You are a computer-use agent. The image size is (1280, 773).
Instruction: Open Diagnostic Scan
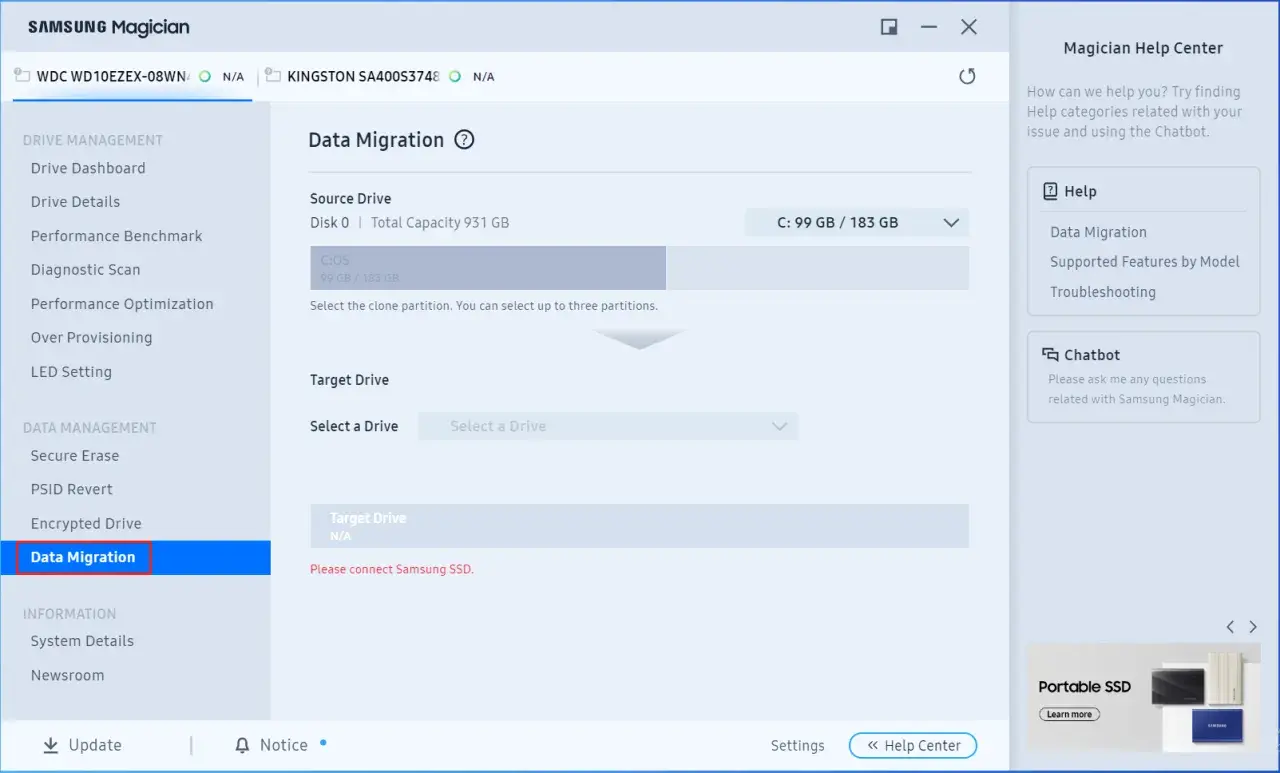tap(85, 270)
